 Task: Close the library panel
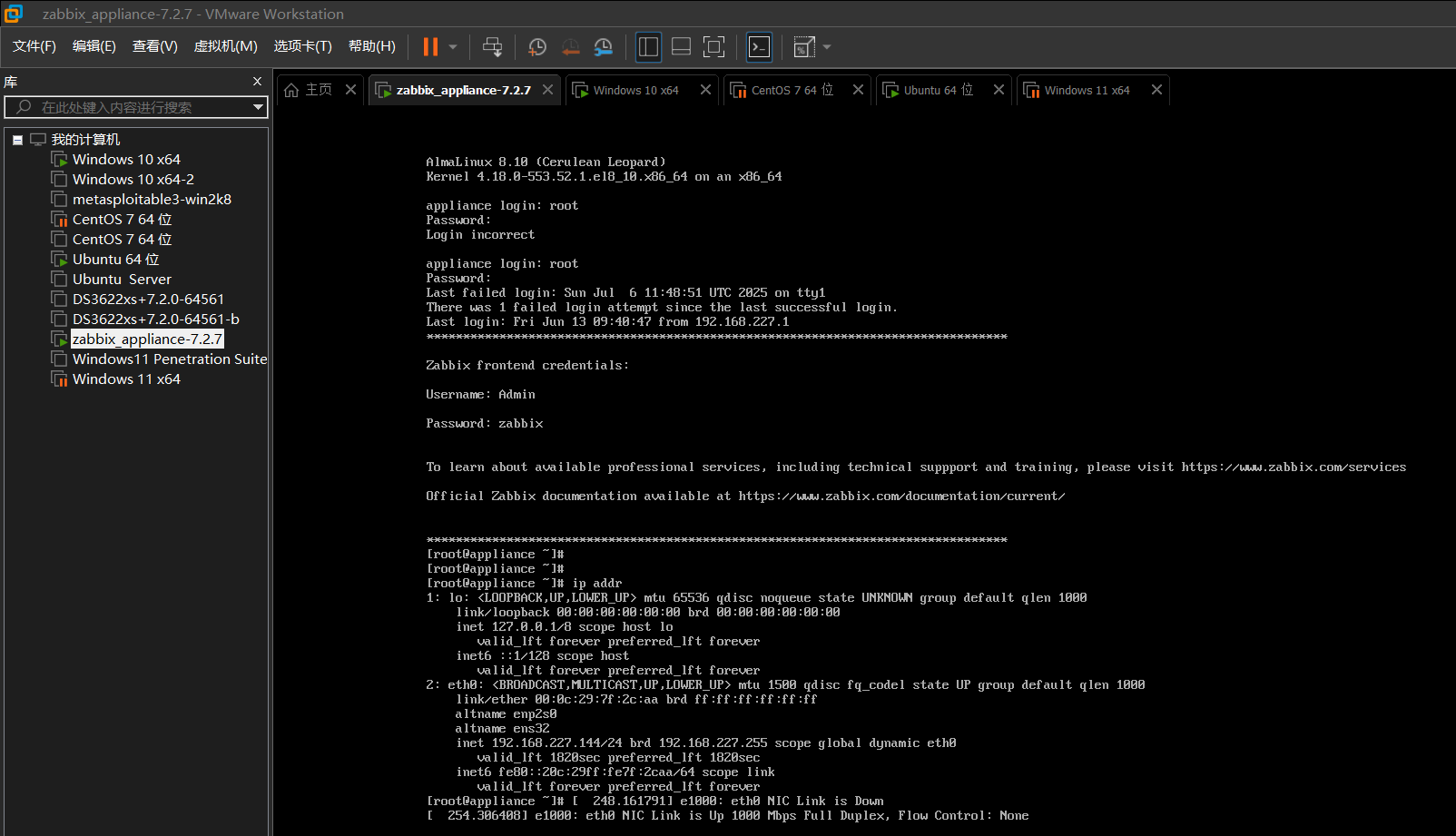pos(257,82)
